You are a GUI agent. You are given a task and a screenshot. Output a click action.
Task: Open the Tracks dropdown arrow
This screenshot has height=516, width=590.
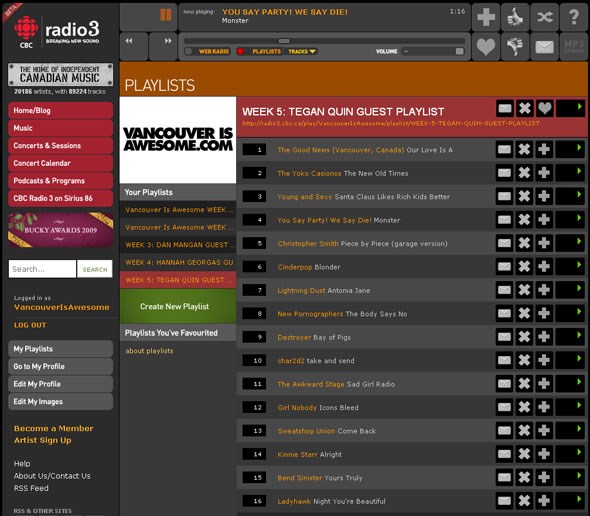pos(312,51)
